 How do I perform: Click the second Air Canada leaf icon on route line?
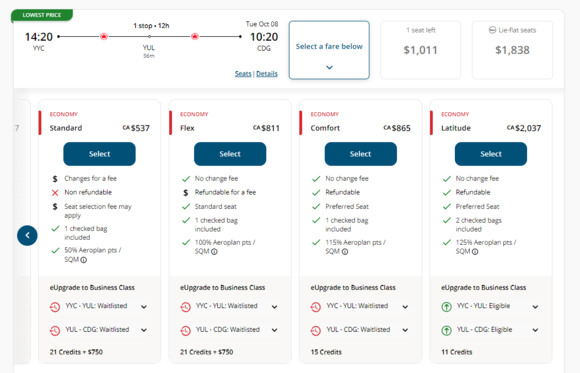195,36
